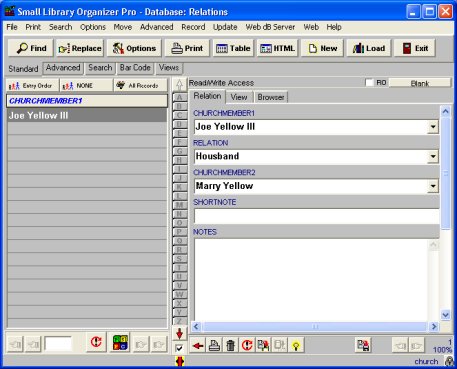Create a New record button
457x369 pixels.
coord(322,48)
